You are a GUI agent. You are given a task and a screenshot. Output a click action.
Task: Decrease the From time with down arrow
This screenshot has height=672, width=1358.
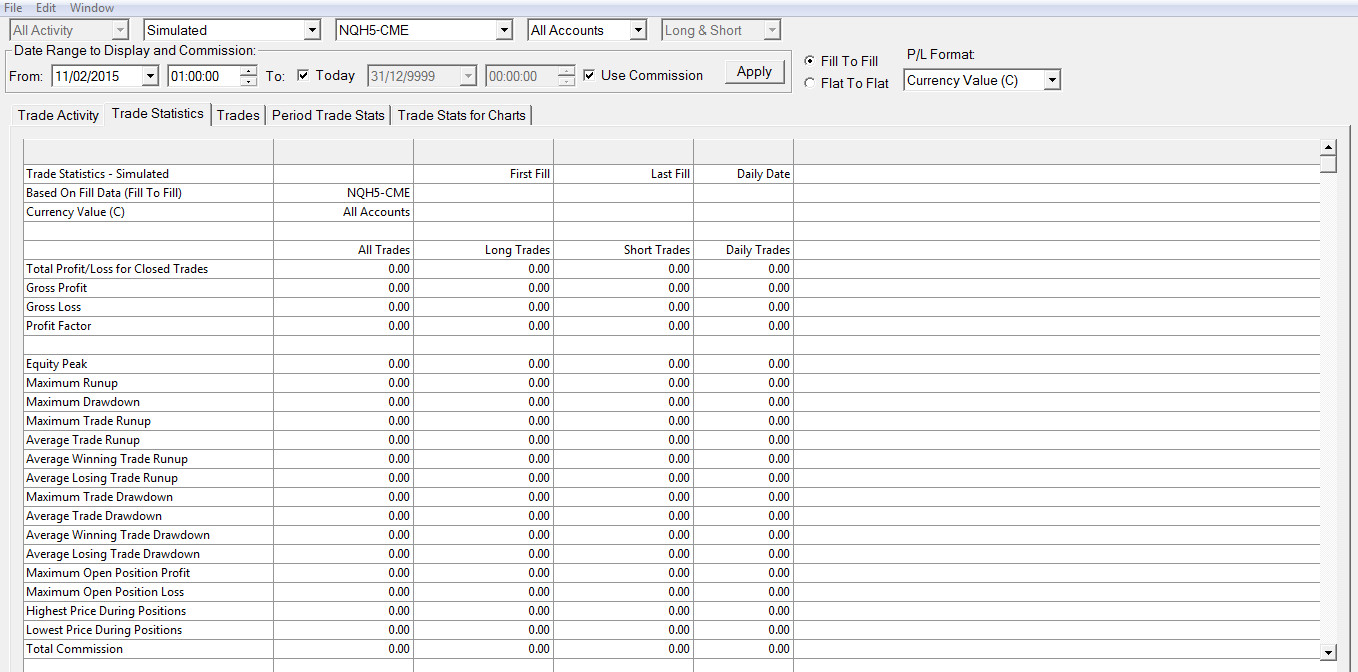point(249,81)
